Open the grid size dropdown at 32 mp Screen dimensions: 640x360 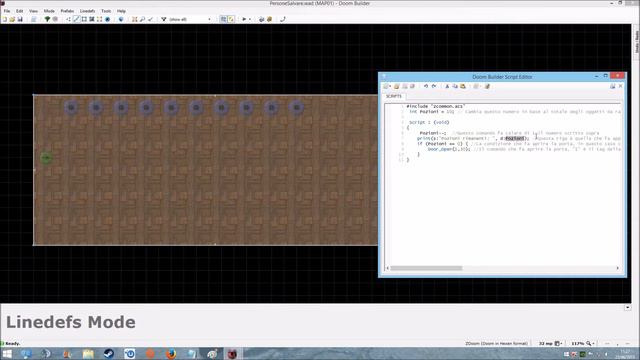click(x=558, y=344)
